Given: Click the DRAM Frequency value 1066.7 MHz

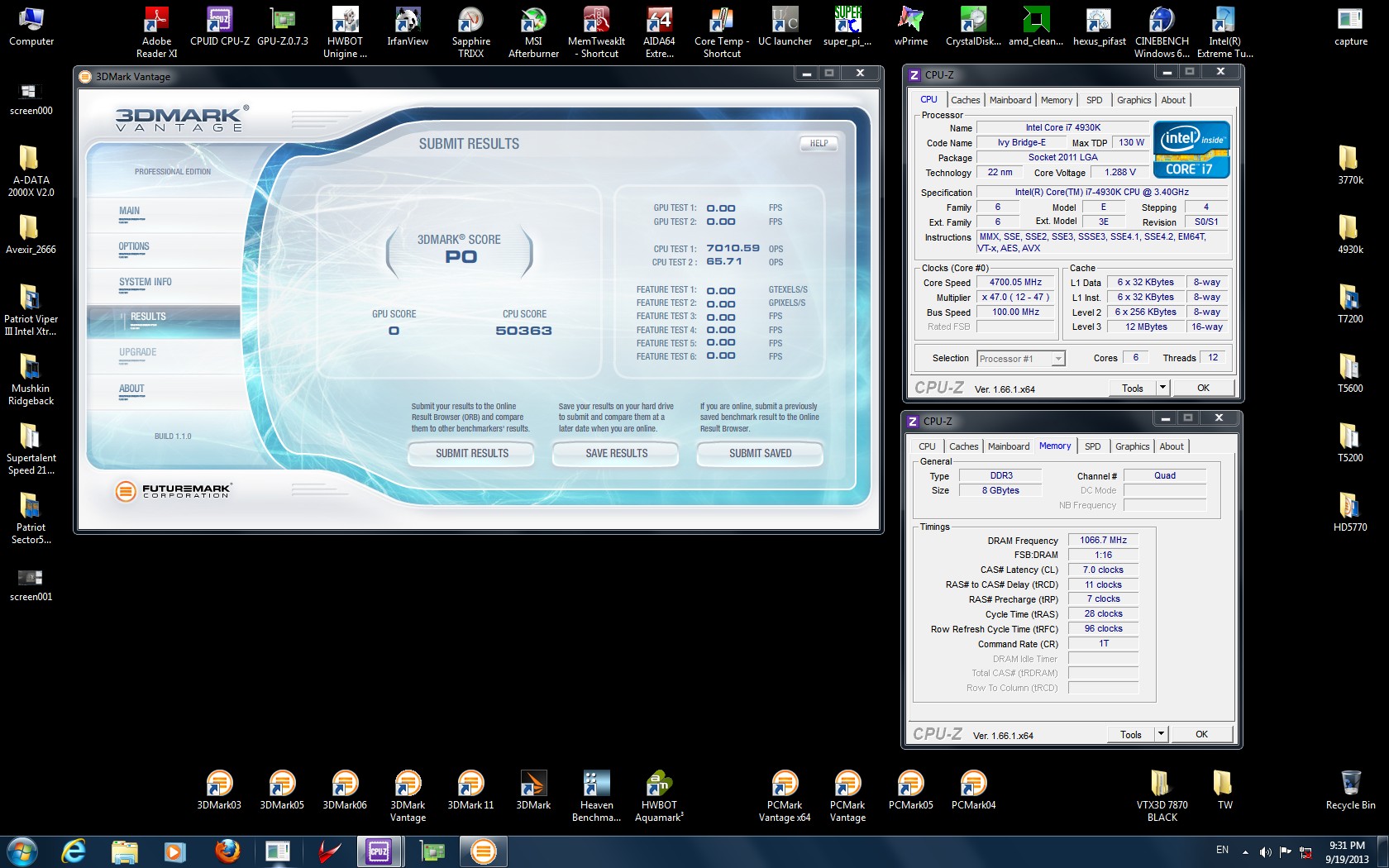Looking at the screenshot, I should point(1103,540).
